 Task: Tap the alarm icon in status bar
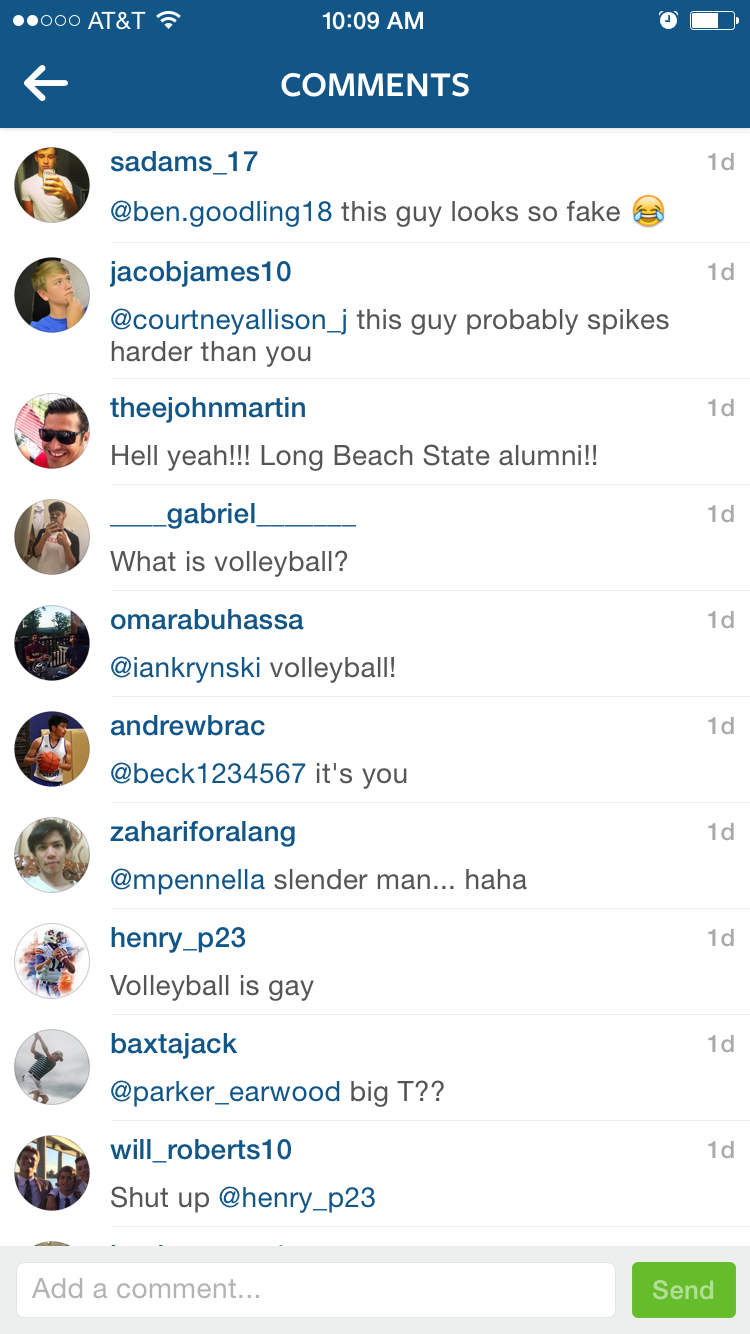[668, 21]
